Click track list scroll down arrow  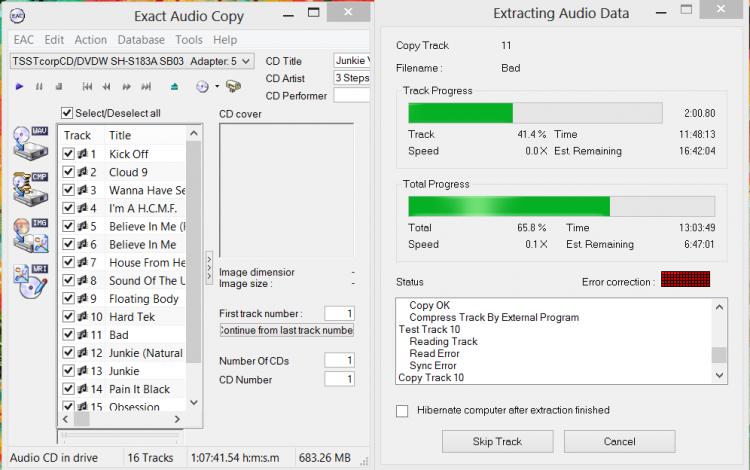click(x=194, y=403)
